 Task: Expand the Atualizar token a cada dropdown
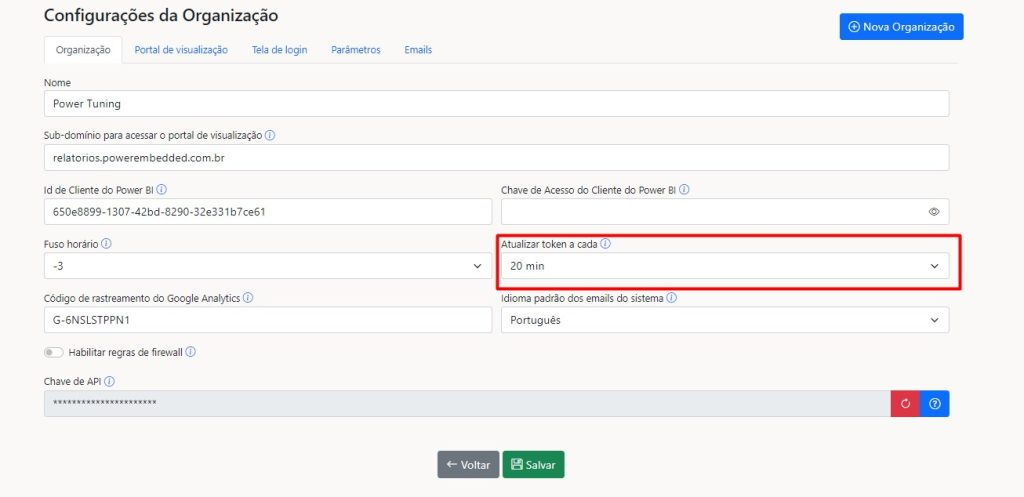point(724,266)
